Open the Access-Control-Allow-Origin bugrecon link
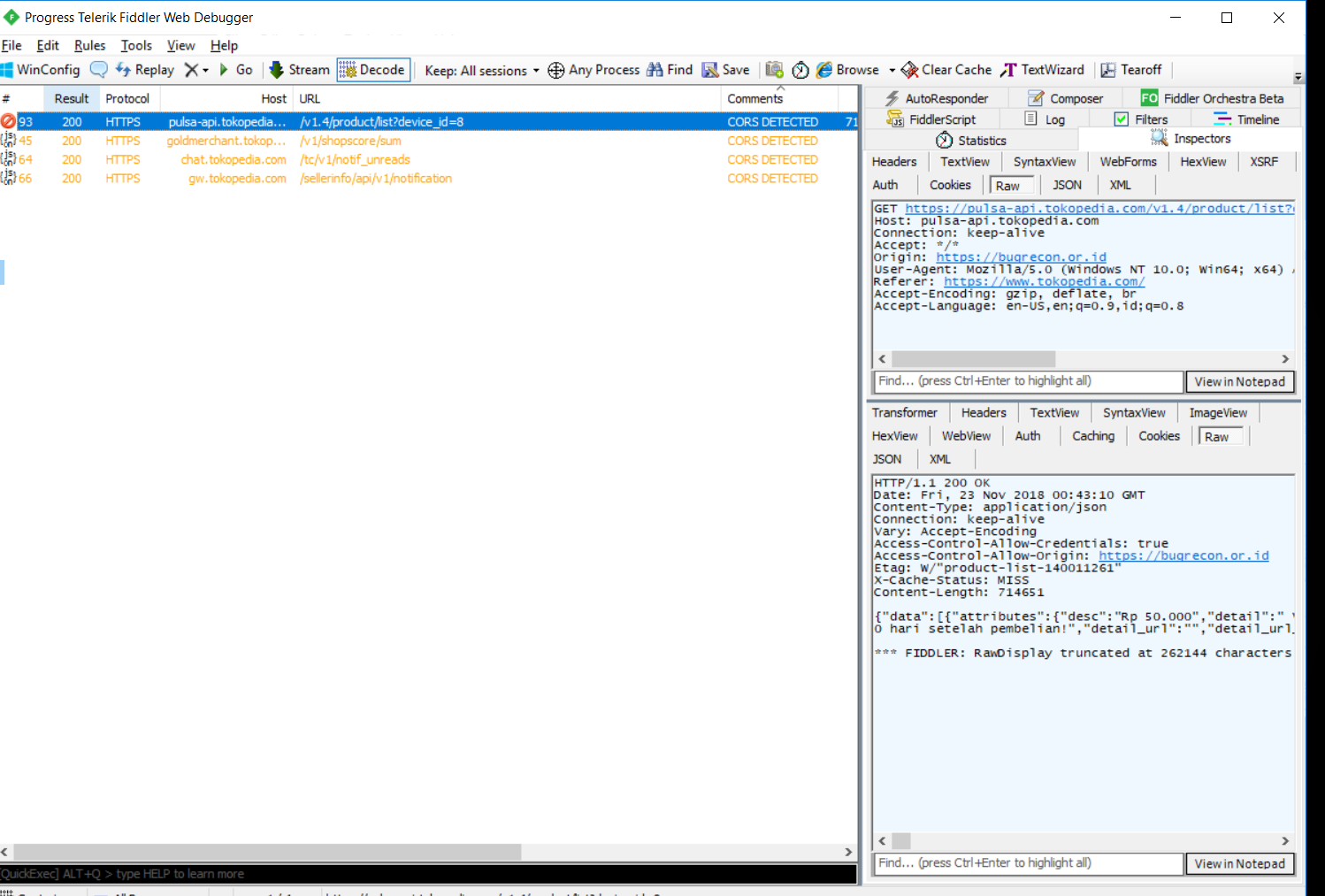Screen dimensions: 1325x896 (1183, 555)
